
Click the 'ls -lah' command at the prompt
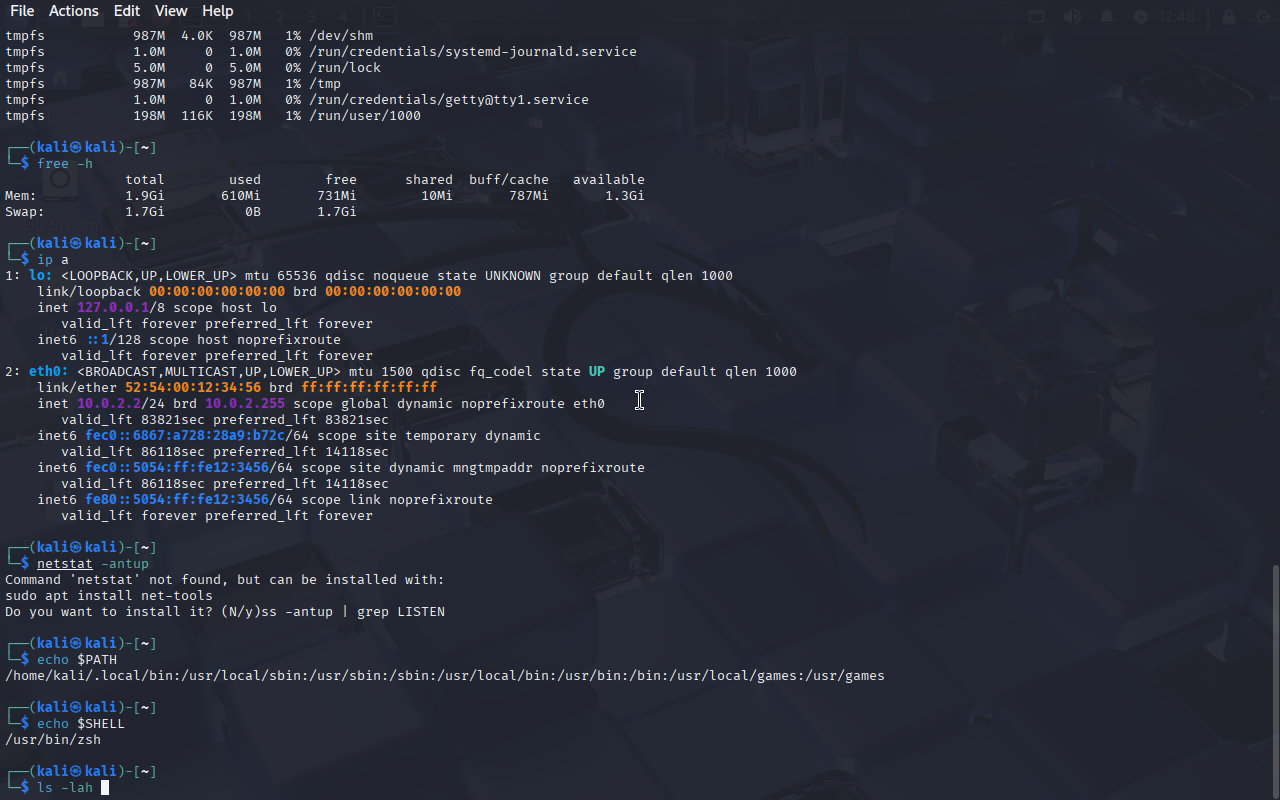point(65,788)
